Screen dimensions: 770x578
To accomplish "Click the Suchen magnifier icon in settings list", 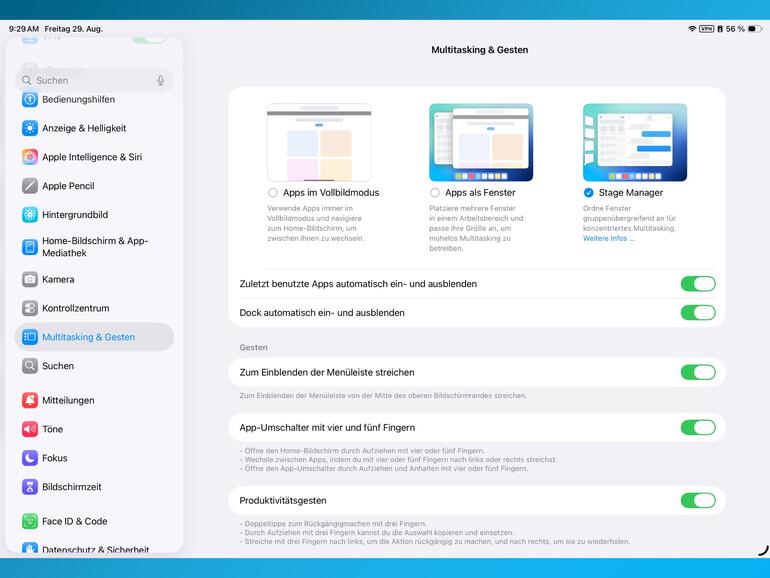I will point(30,366).
